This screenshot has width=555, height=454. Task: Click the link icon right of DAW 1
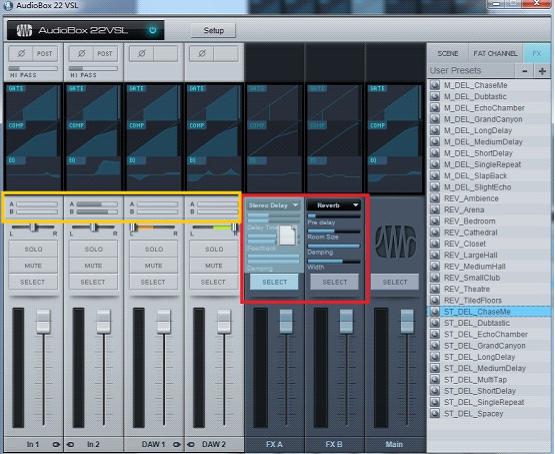tap(176, 444)
